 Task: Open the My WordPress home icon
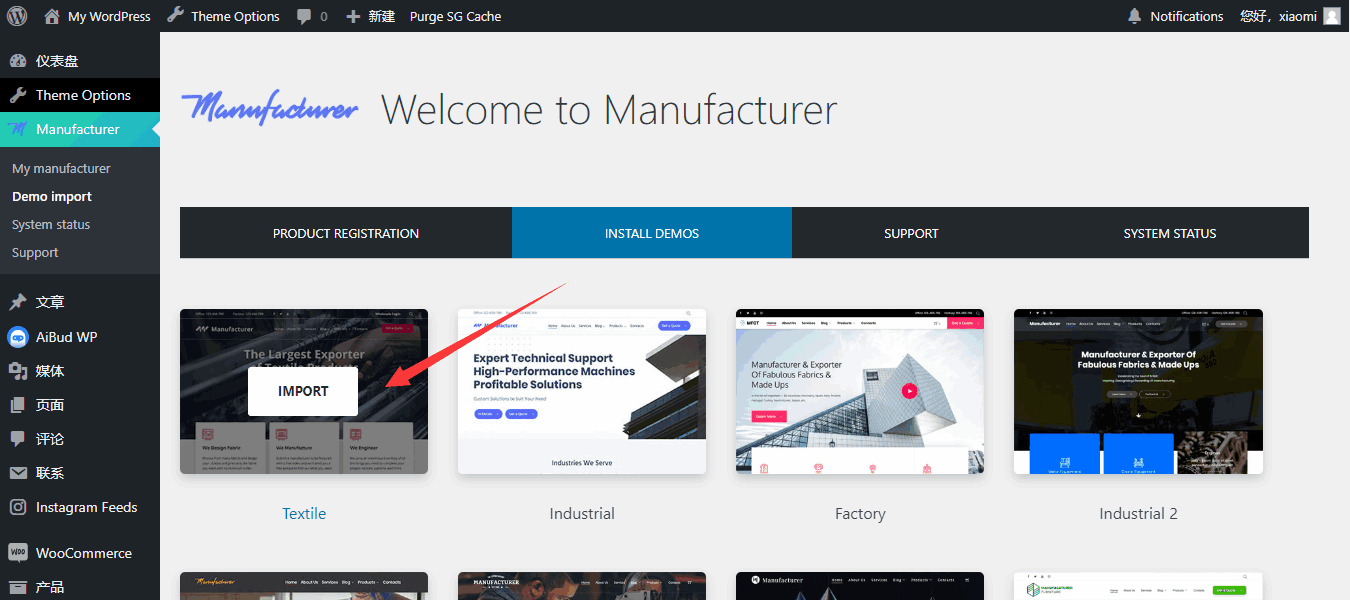tap(53, 16)
